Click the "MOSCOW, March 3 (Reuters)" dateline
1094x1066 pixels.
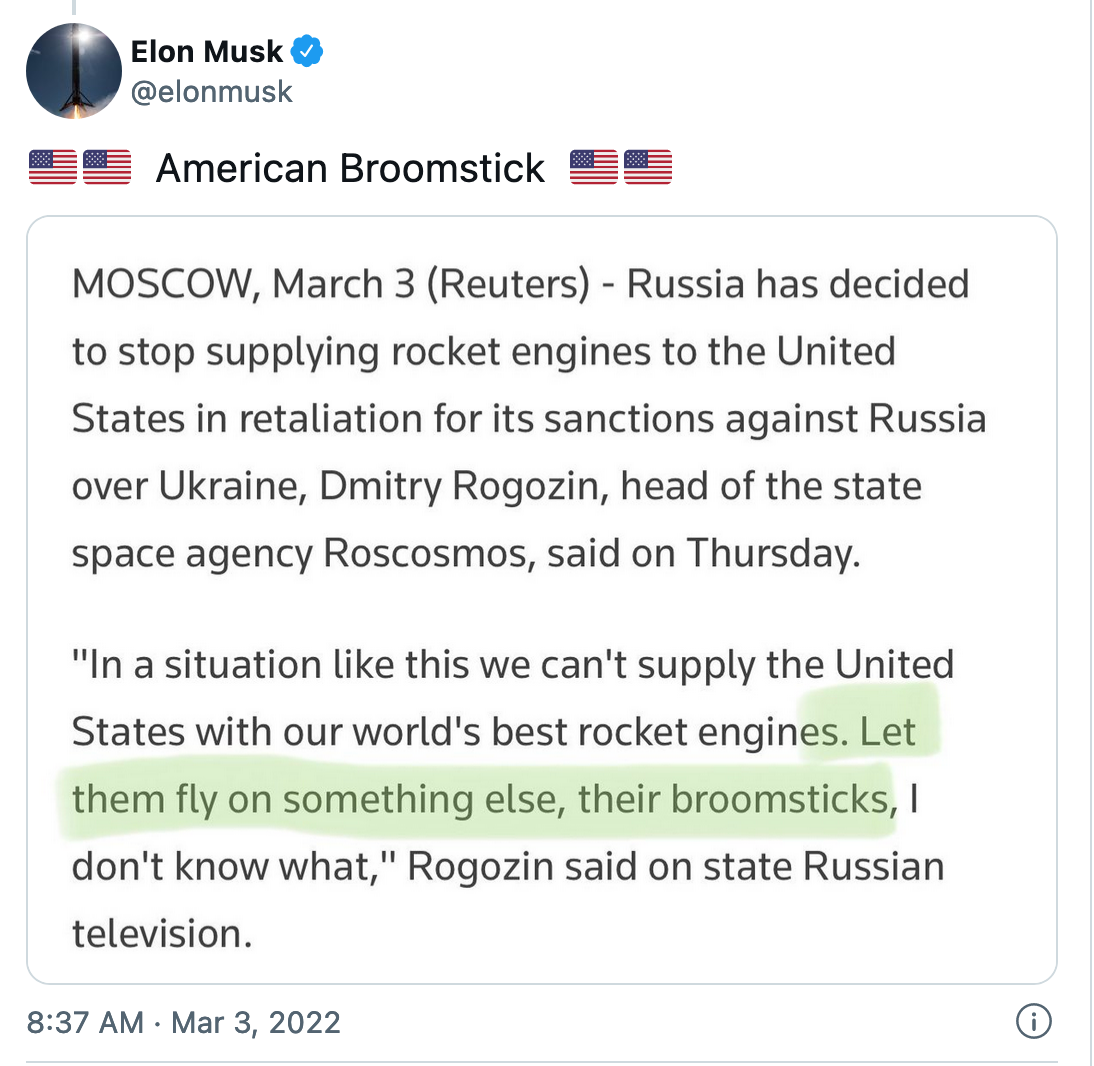click(x=330, y=285)
